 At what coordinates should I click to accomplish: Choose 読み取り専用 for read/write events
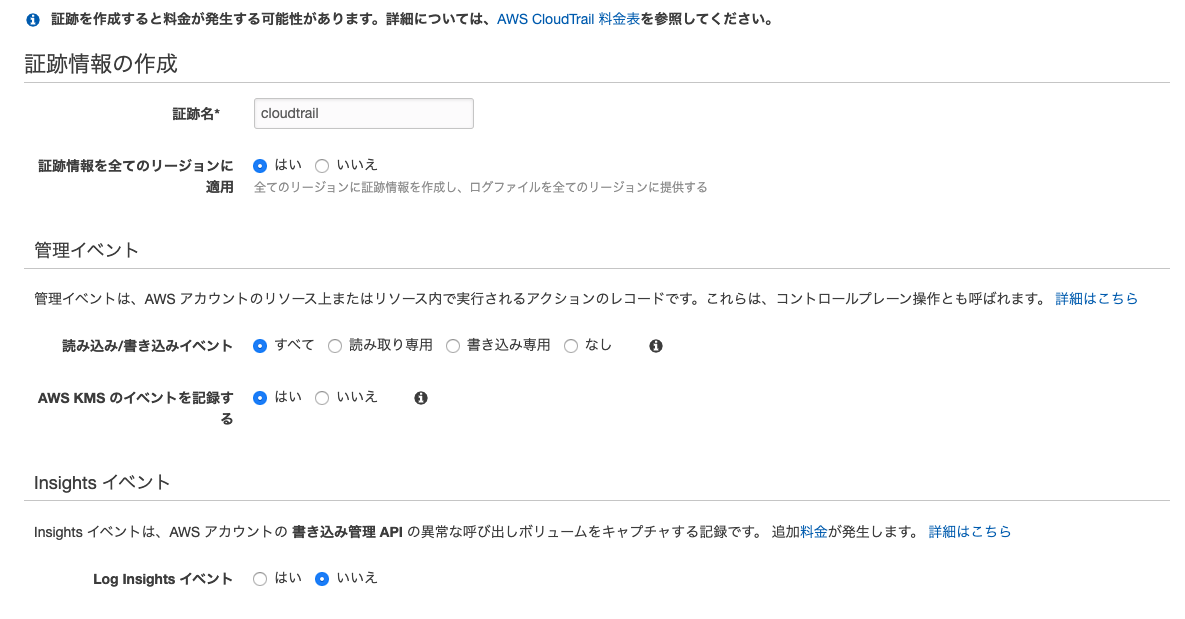(x=335, y=346)
